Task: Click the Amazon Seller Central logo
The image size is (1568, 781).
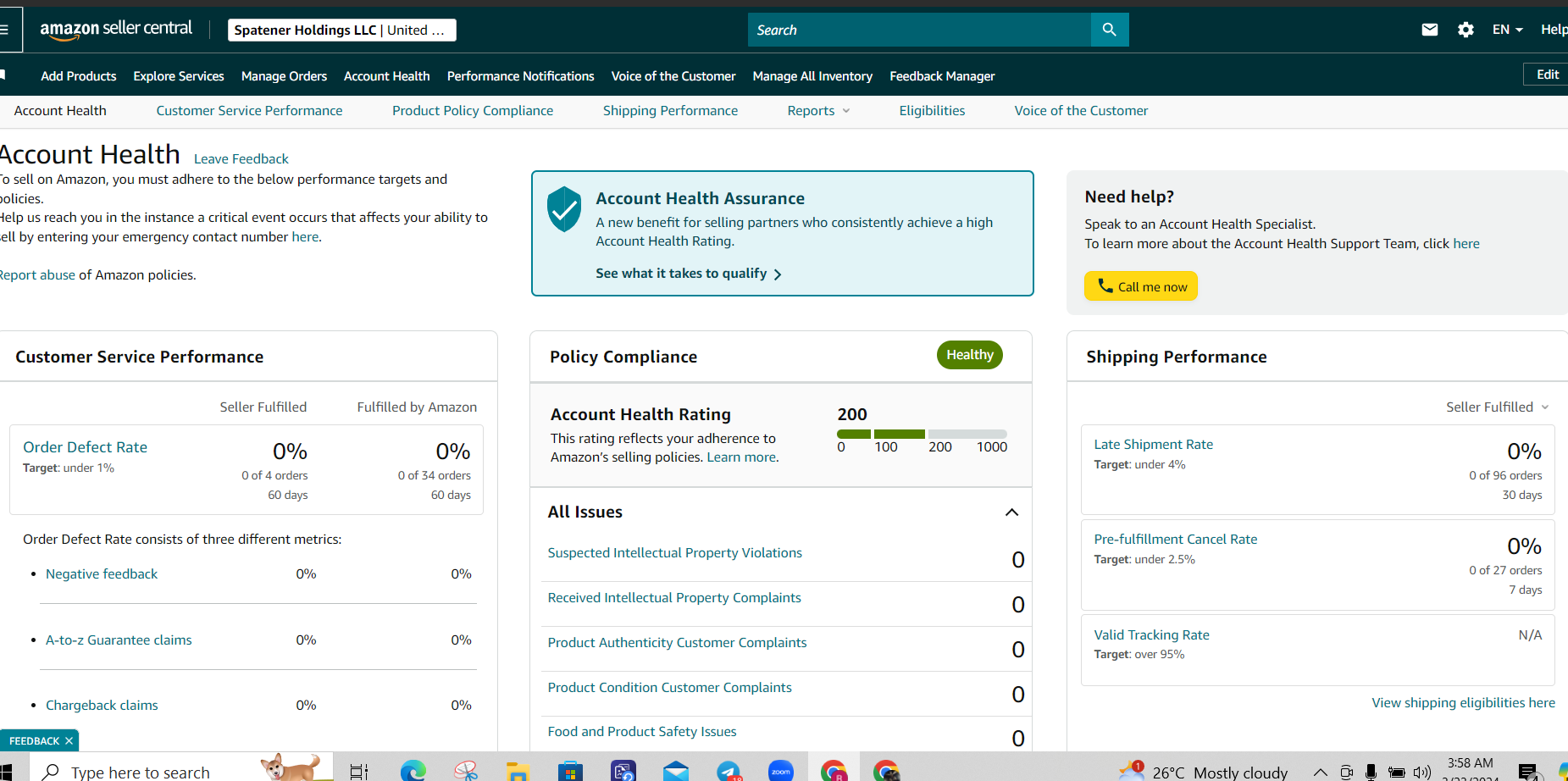Action: click(x=116, y=29)
